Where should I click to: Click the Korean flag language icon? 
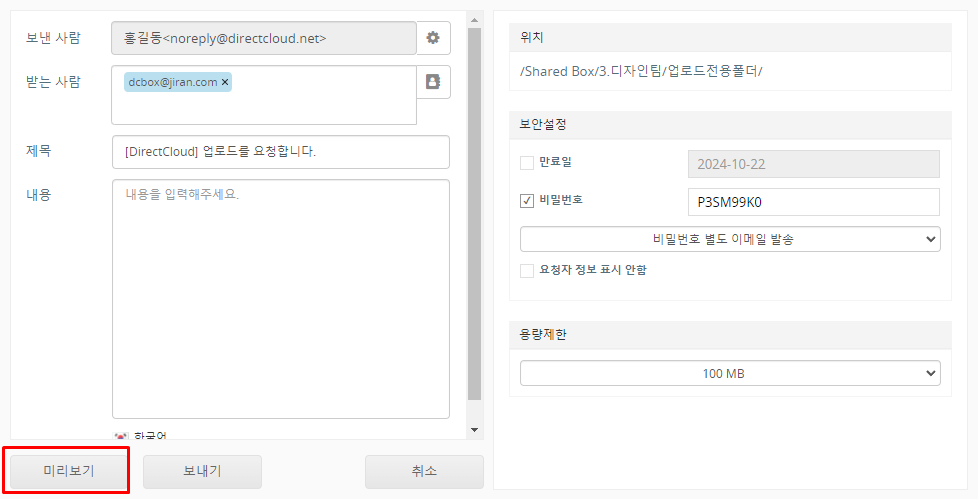(122, 436)
